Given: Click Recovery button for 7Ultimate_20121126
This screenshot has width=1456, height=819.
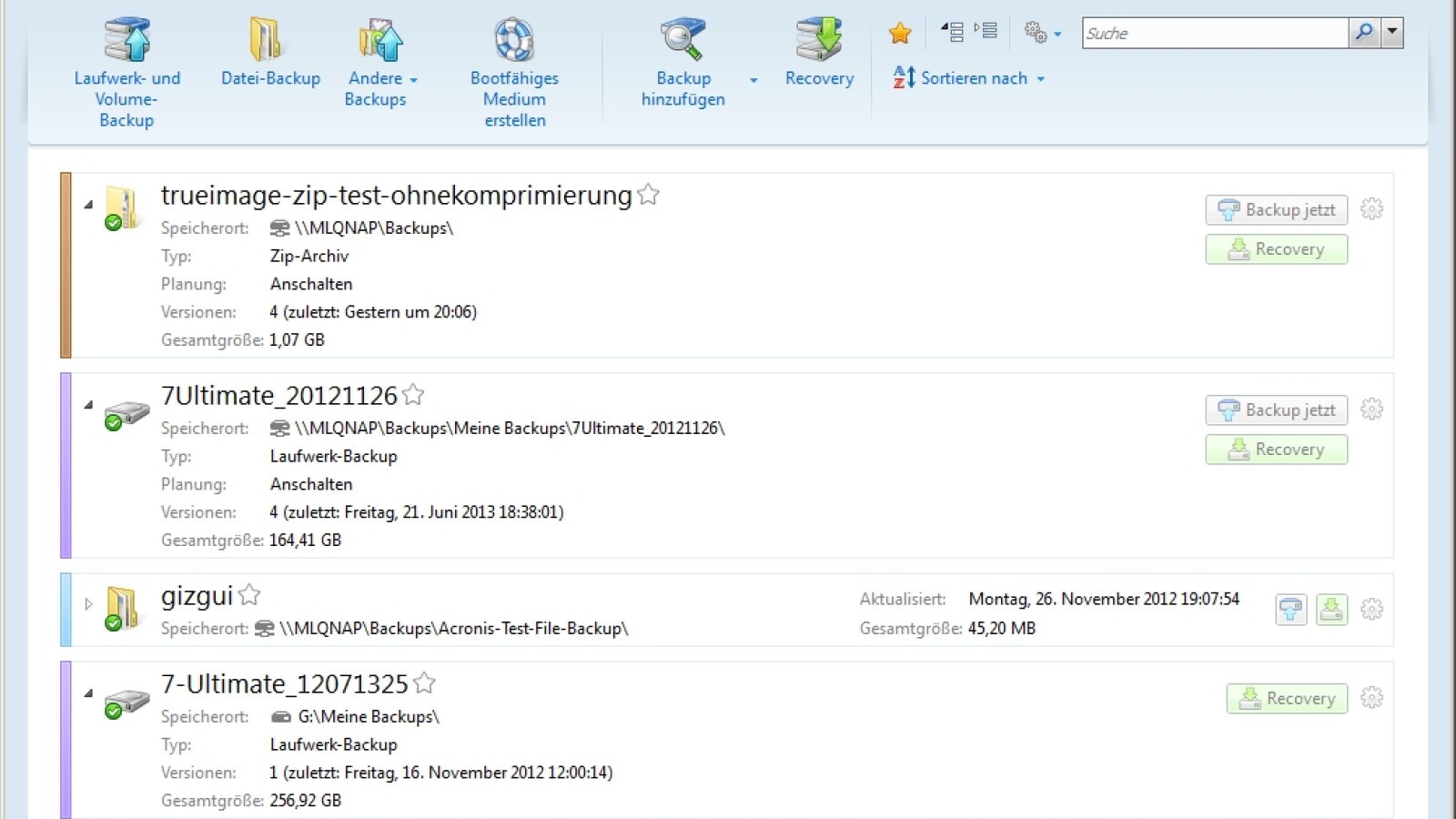Looking at the screenshot, I should pos(1276,450).
